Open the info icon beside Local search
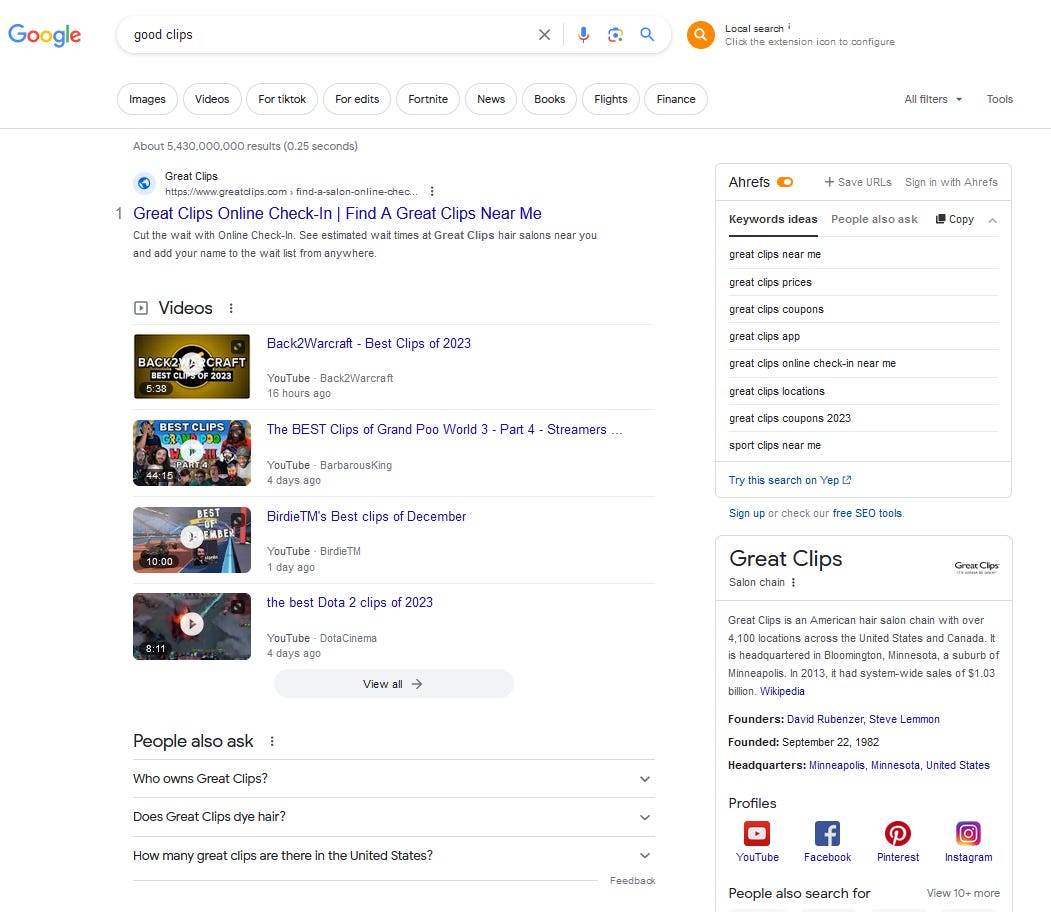 [789, 27]
